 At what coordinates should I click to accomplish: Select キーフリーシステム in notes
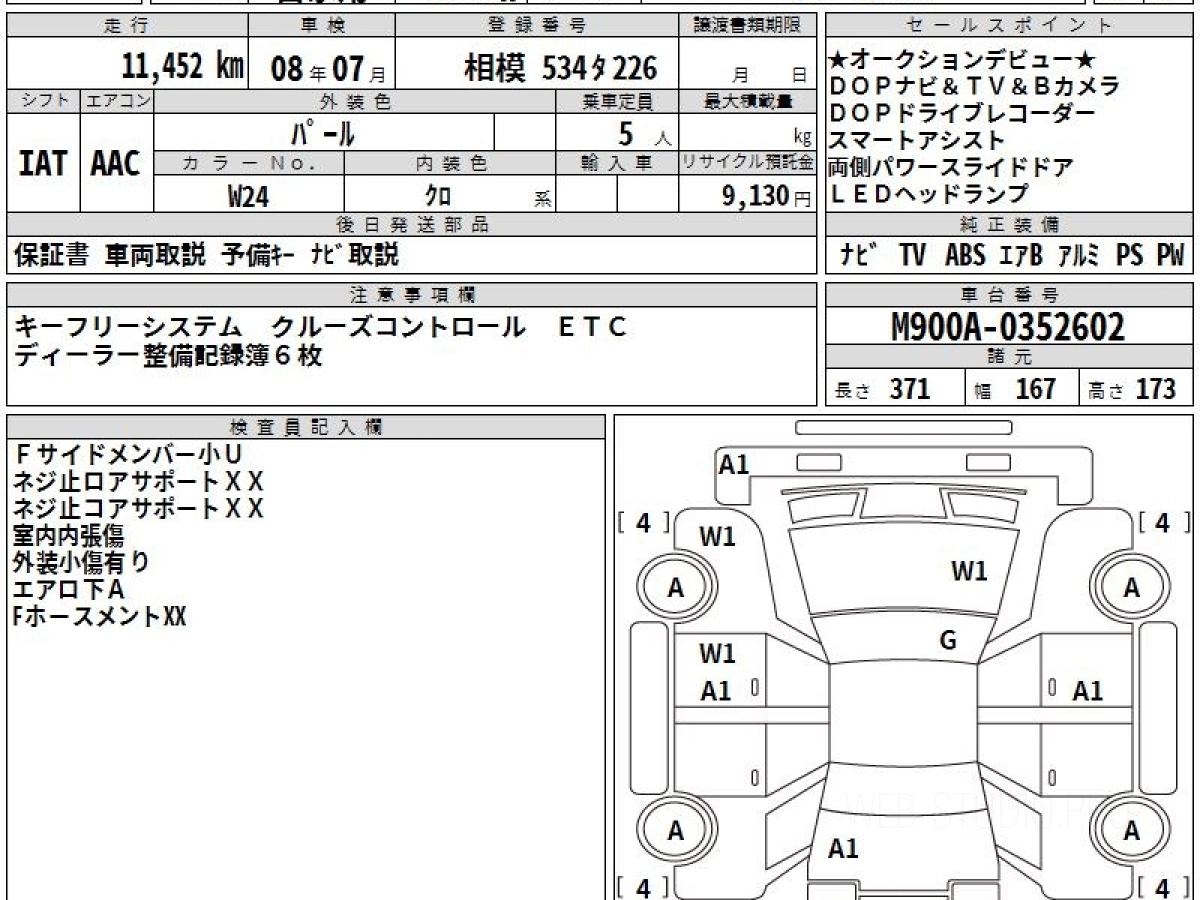129,327
